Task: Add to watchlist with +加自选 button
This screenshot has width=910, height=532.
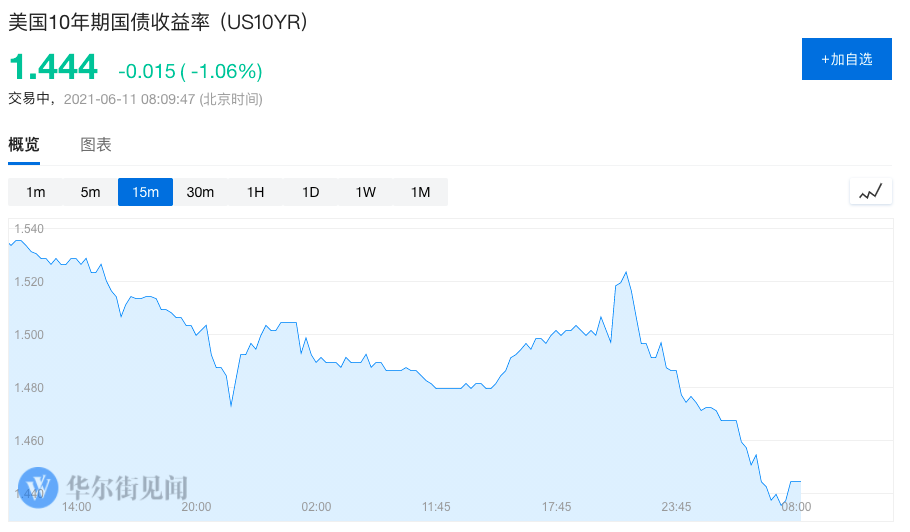Action: (846, 59)
